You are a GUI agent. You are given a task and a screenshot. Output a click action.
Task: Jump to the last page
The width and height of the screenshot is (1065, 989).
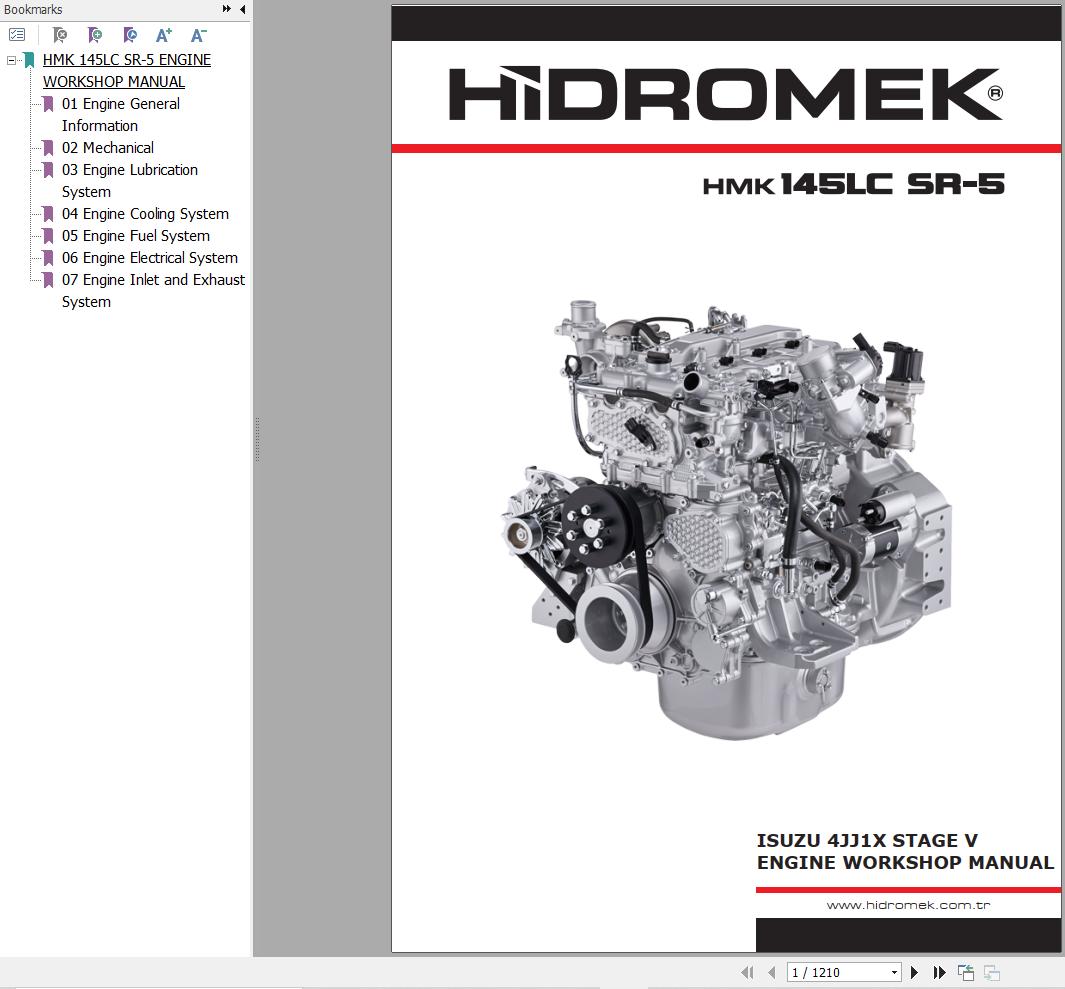[x=939, y=972]
